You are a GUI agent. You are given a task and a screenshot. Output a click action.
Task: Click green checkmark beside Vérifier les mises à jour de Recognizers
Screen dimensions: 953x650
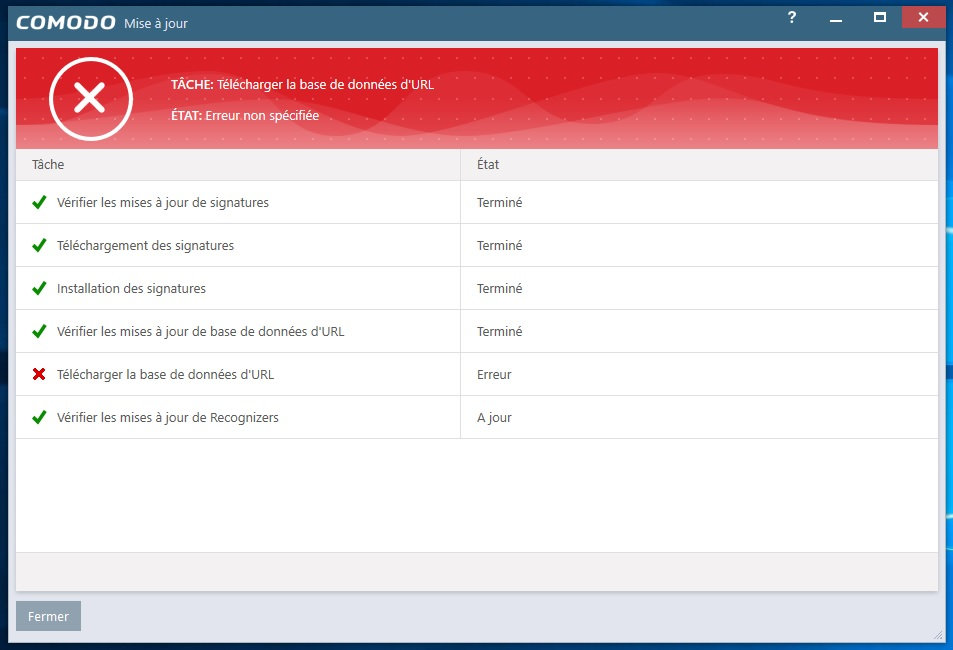pos(40,417)
